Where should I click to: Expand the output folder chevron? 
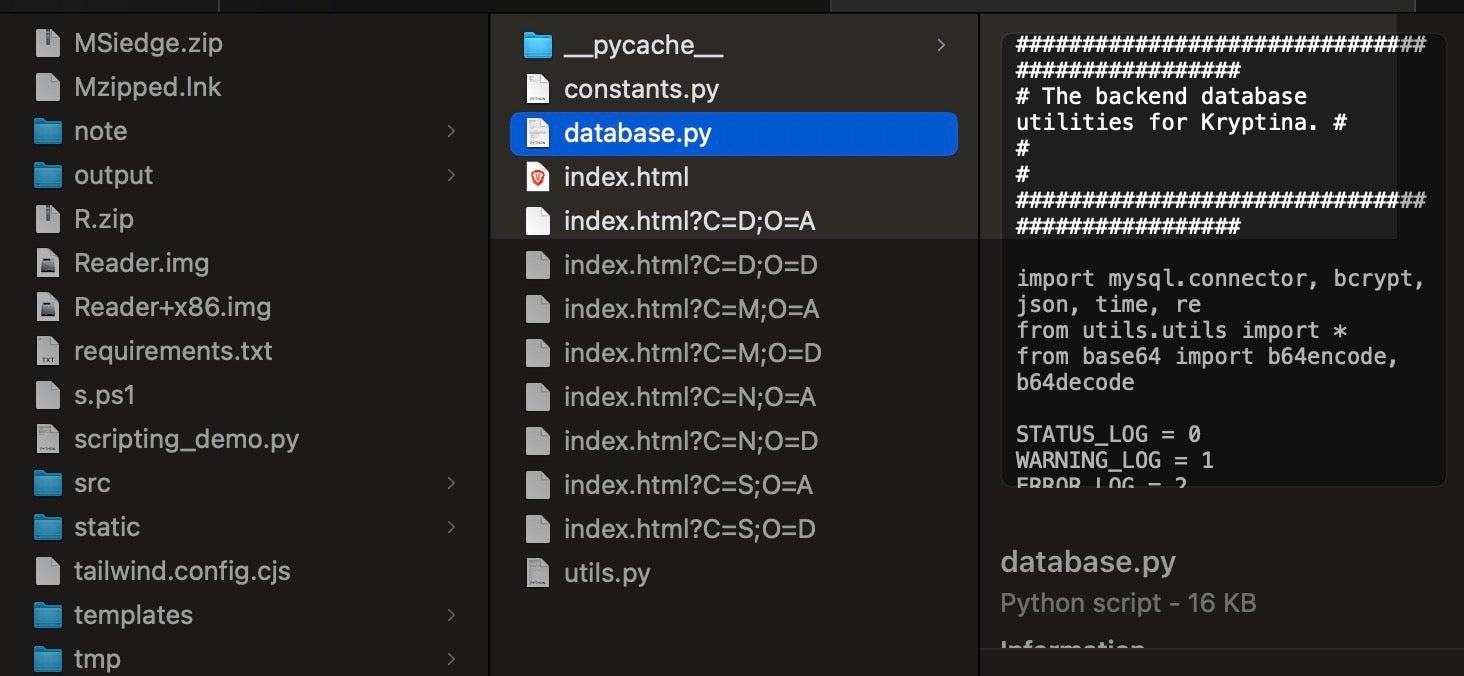coord(451,175)
